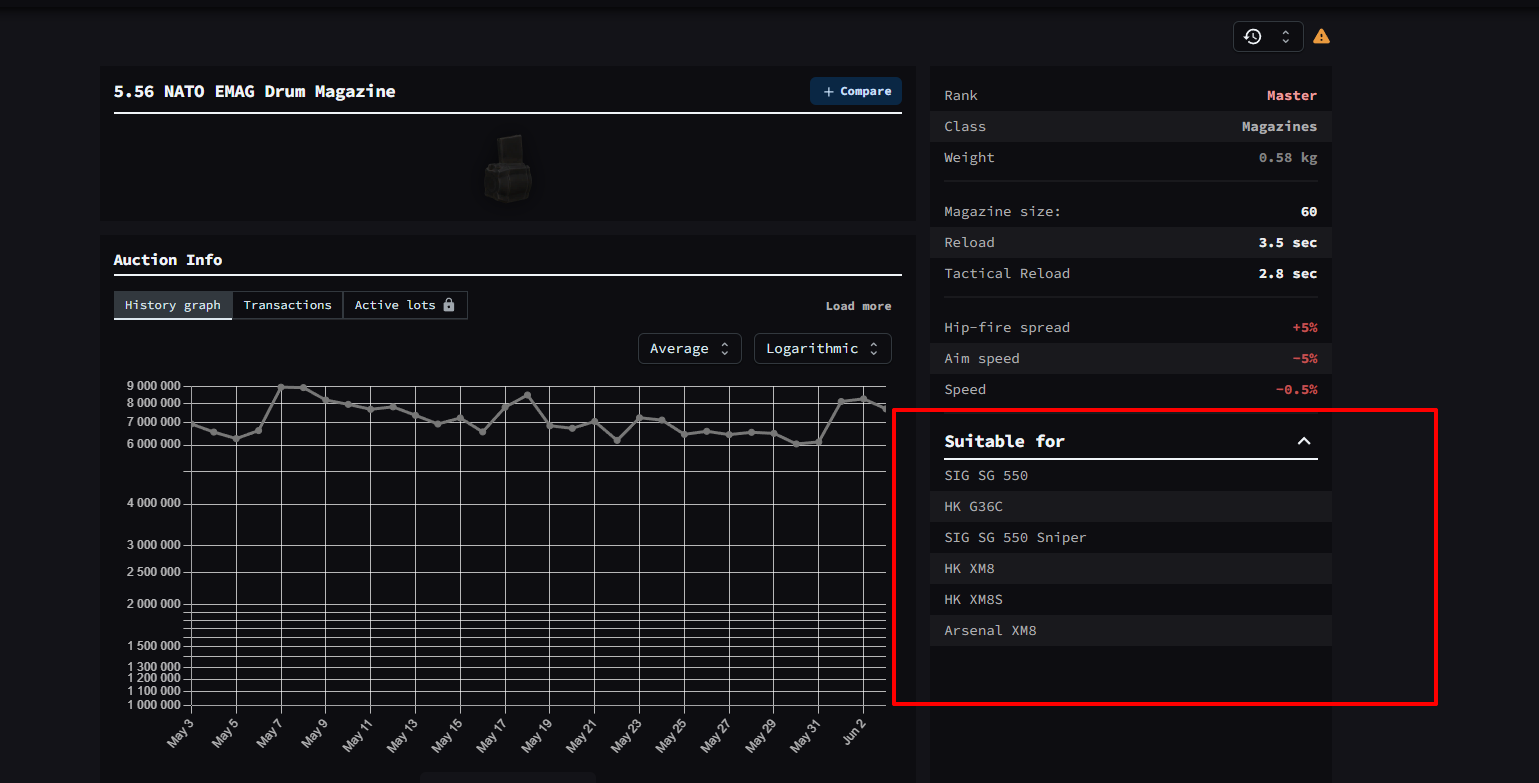Open the Logarithmic scale dropdown
Viewport: 1539px width, 783px height.
[823, 348]
